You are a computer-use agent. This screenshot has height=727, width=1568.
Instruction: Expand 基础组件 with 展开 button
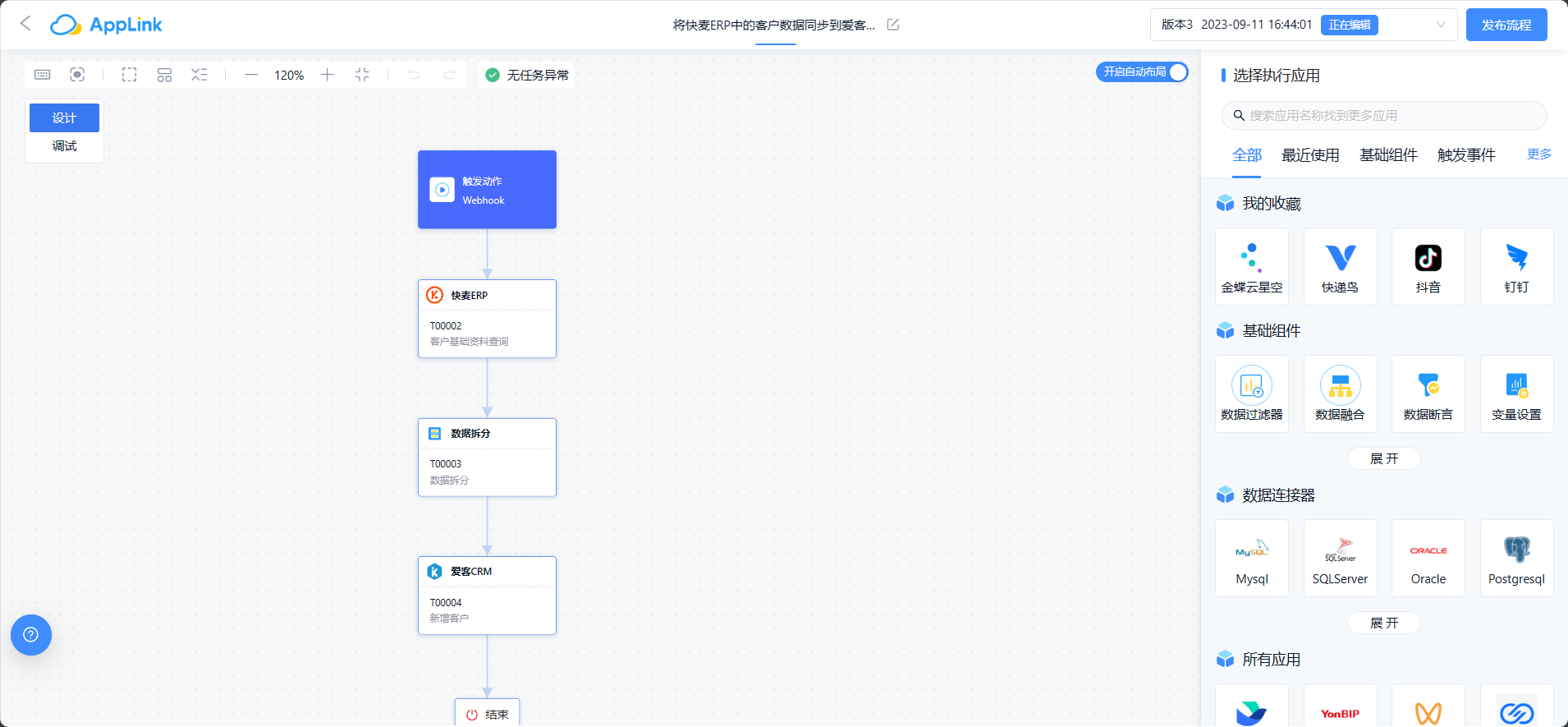pyautogui.click(x=1384, y=458)
